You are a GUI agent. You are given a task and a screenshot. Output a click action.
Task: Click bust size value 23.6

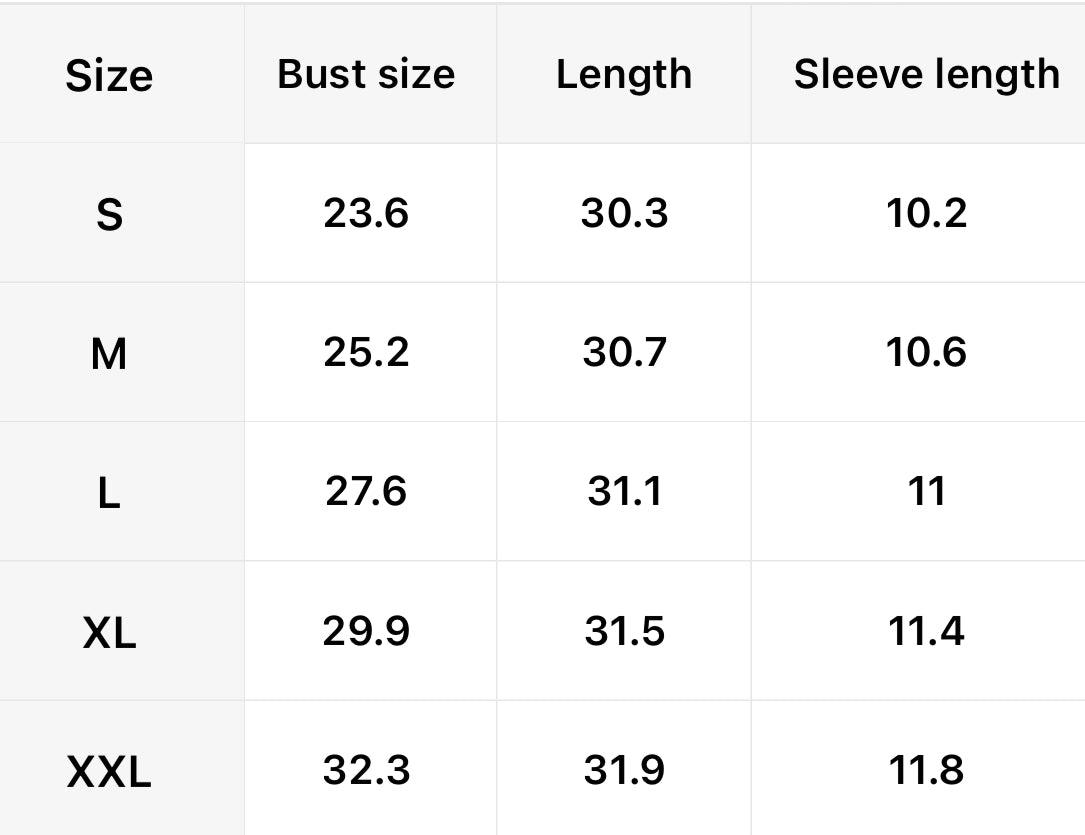[x=366, y=213]
